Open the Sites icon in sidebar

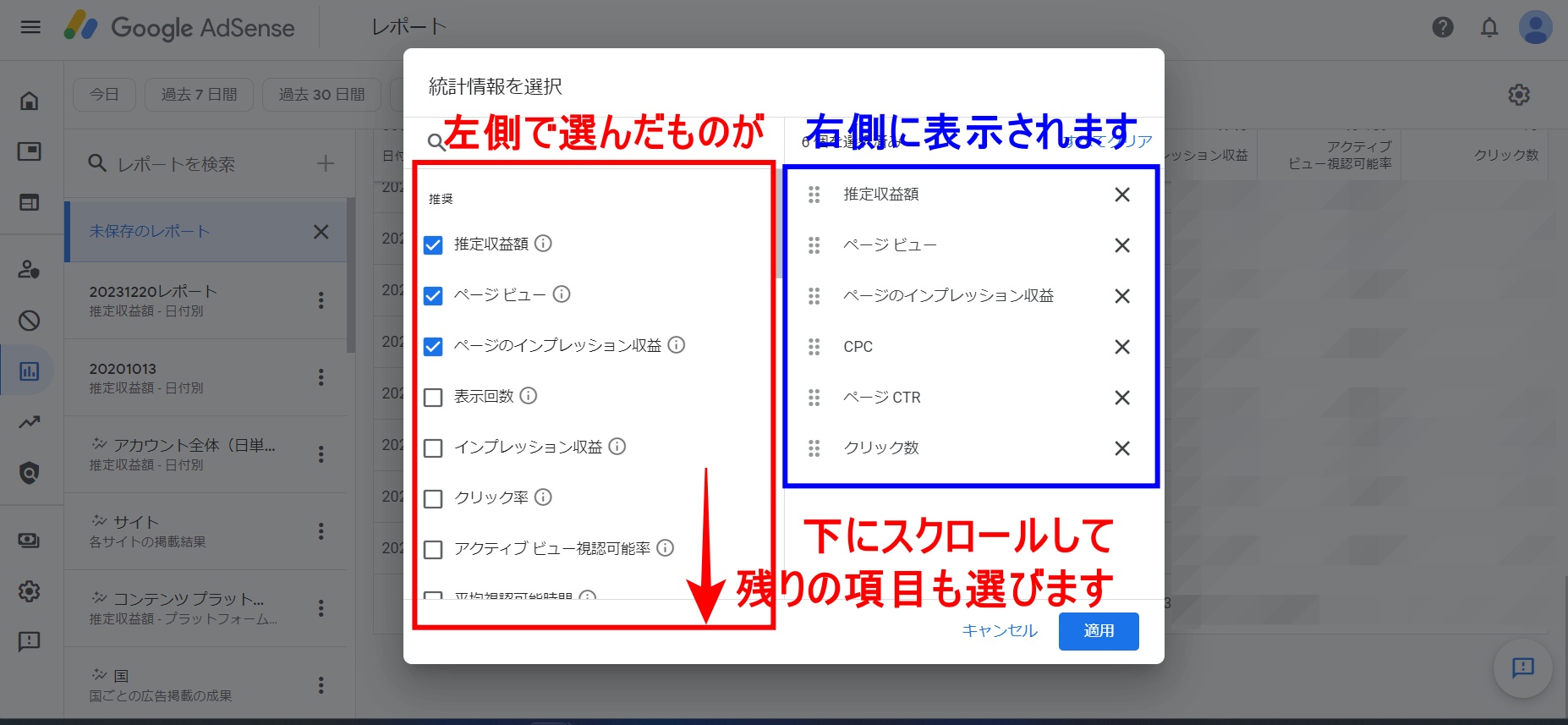[x=30, y=202]
